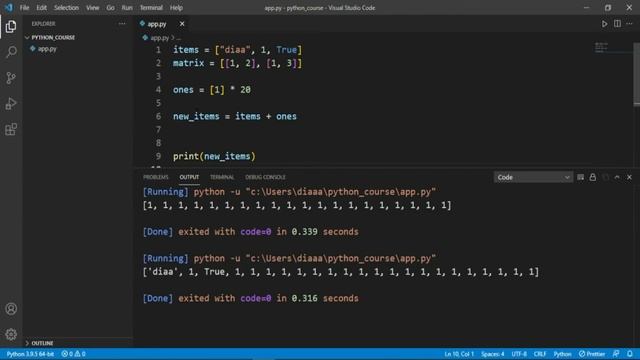Screen dimensions: 640x360
Task: Open the Run menu
Action: [x=127, y=8]
